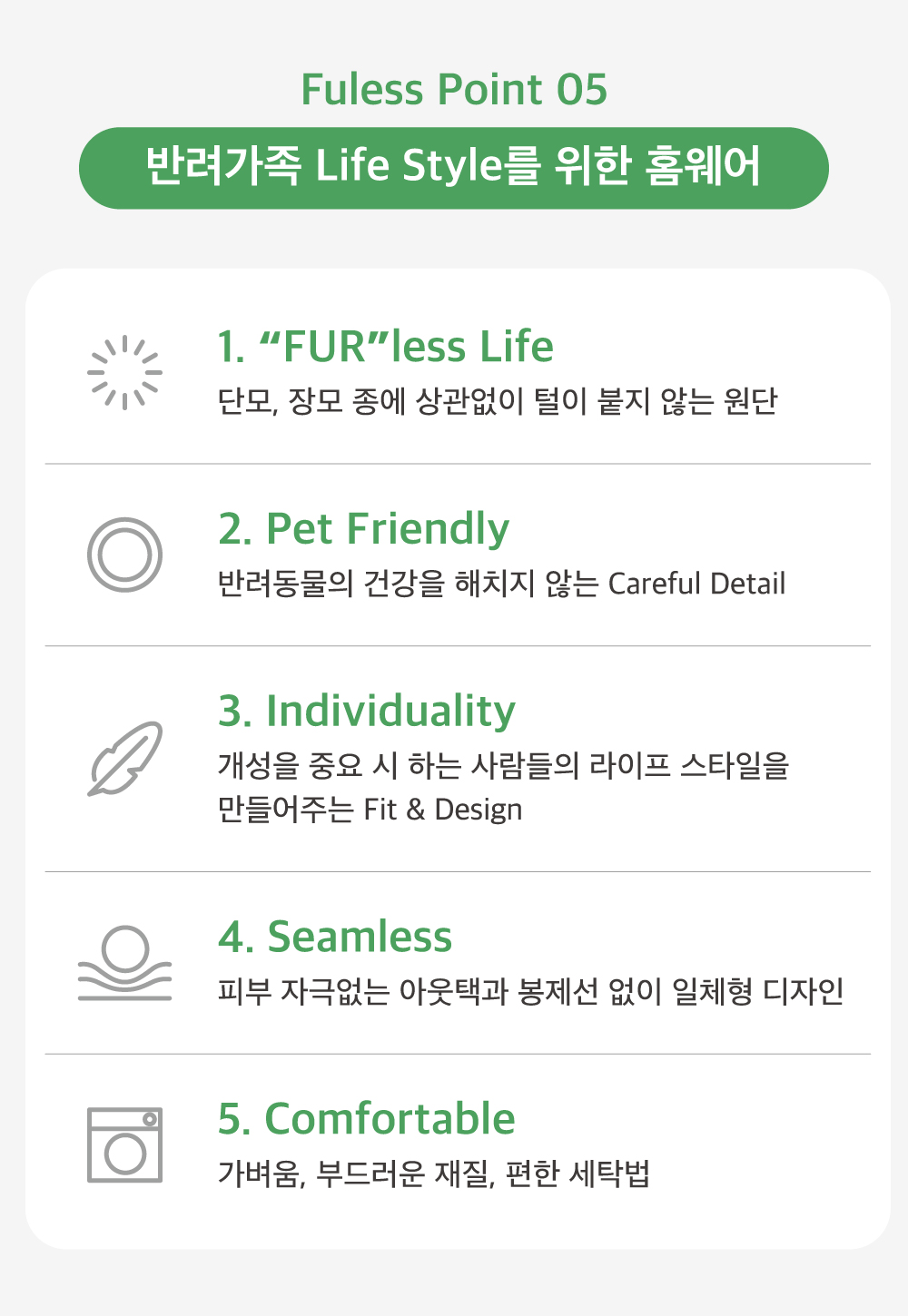
Task: Choose the '5. Comfortable' heading
Action: (x=366, y=1118)
